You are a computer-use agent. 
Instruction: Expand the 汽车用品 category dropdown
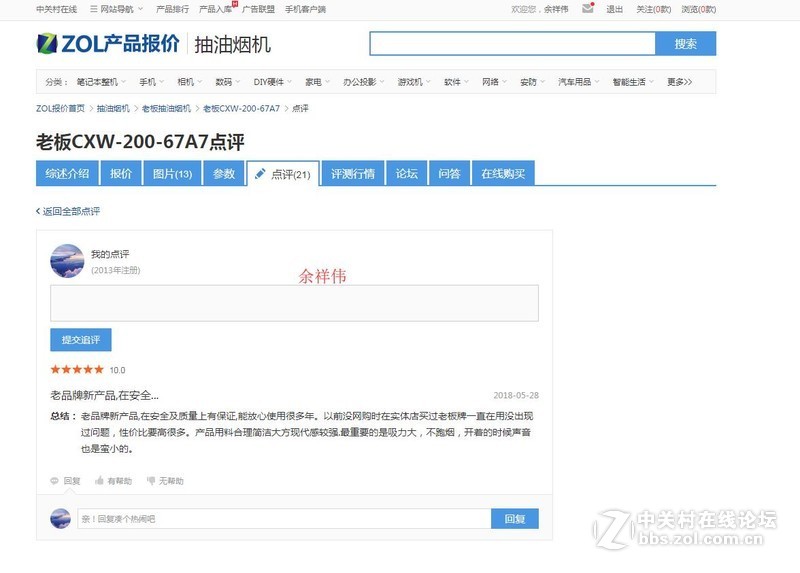tap(579, 82)
